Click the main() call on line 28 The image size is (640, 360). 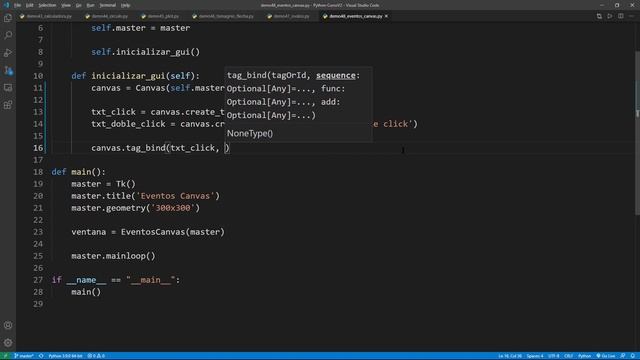click(86, 292)
